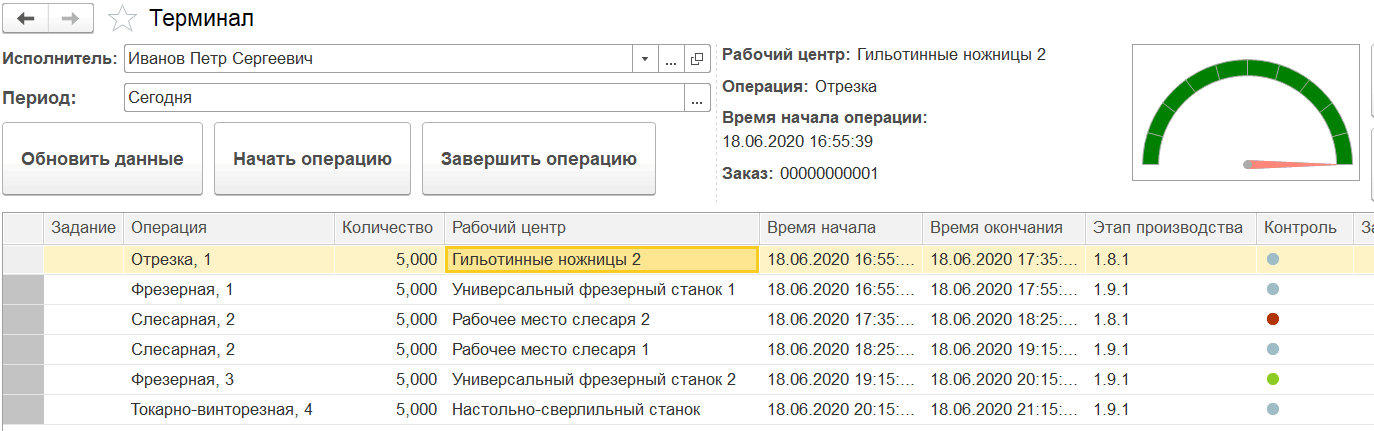
Task: Sort table by Операция column header
Action: (x=230, y=228)
